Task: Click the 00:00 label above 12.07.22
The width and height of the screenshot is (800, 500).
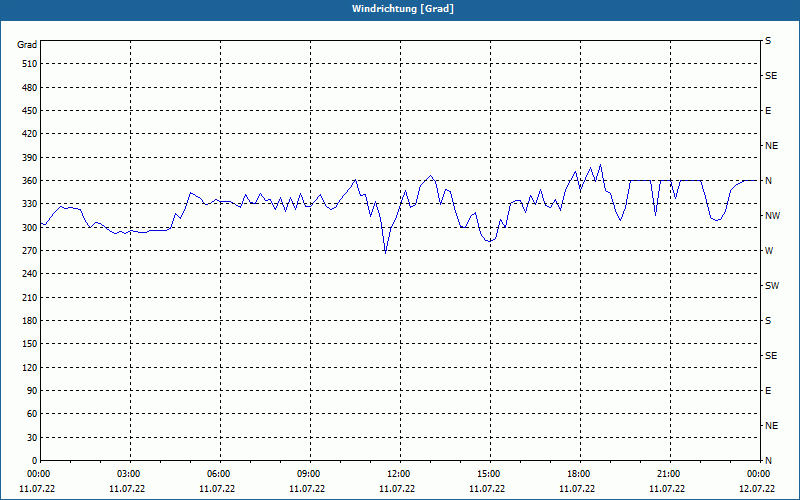Action: pos(758,474)
